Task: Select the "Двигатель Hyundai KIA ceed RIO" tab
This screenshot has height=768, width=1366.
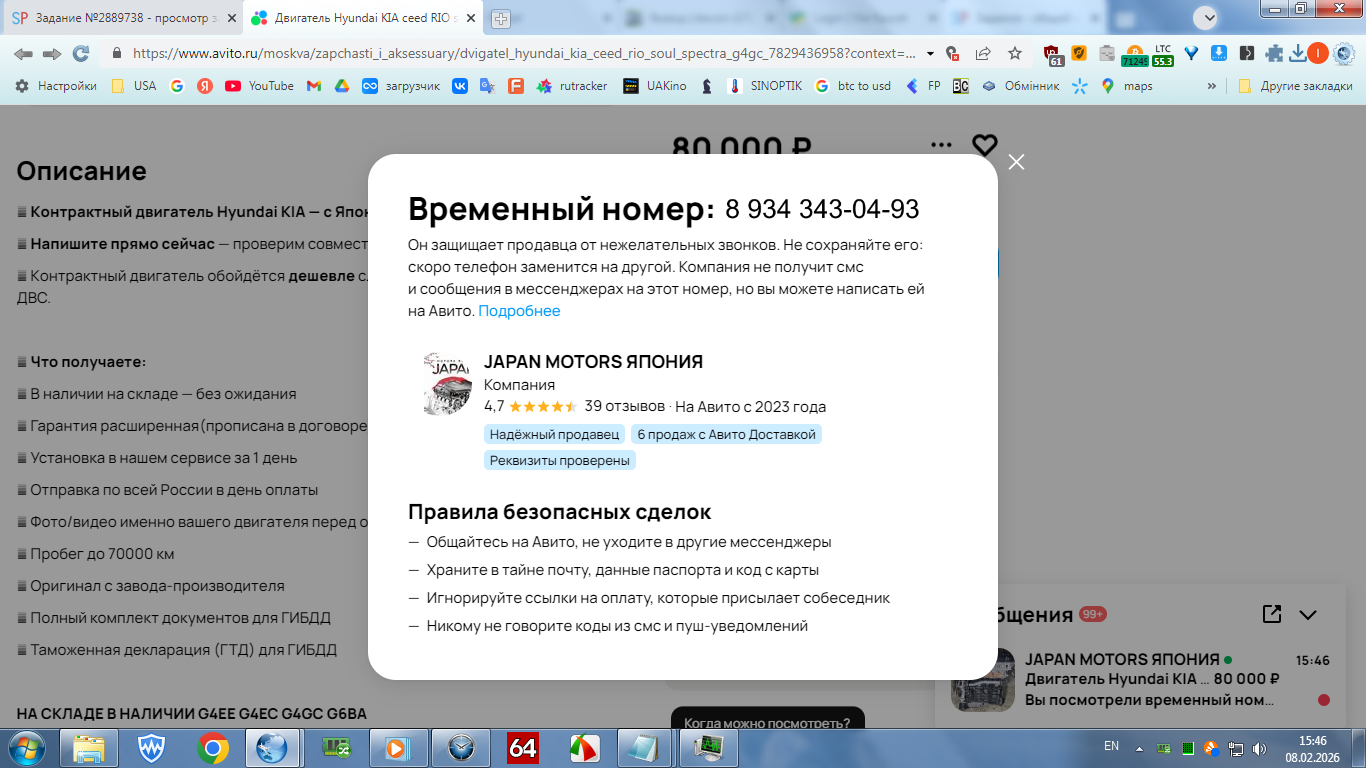Action: 362,18
